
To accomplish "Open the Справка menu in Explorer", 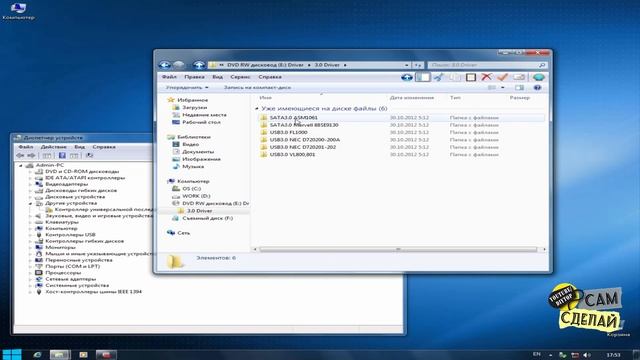I will coord(270,77).
